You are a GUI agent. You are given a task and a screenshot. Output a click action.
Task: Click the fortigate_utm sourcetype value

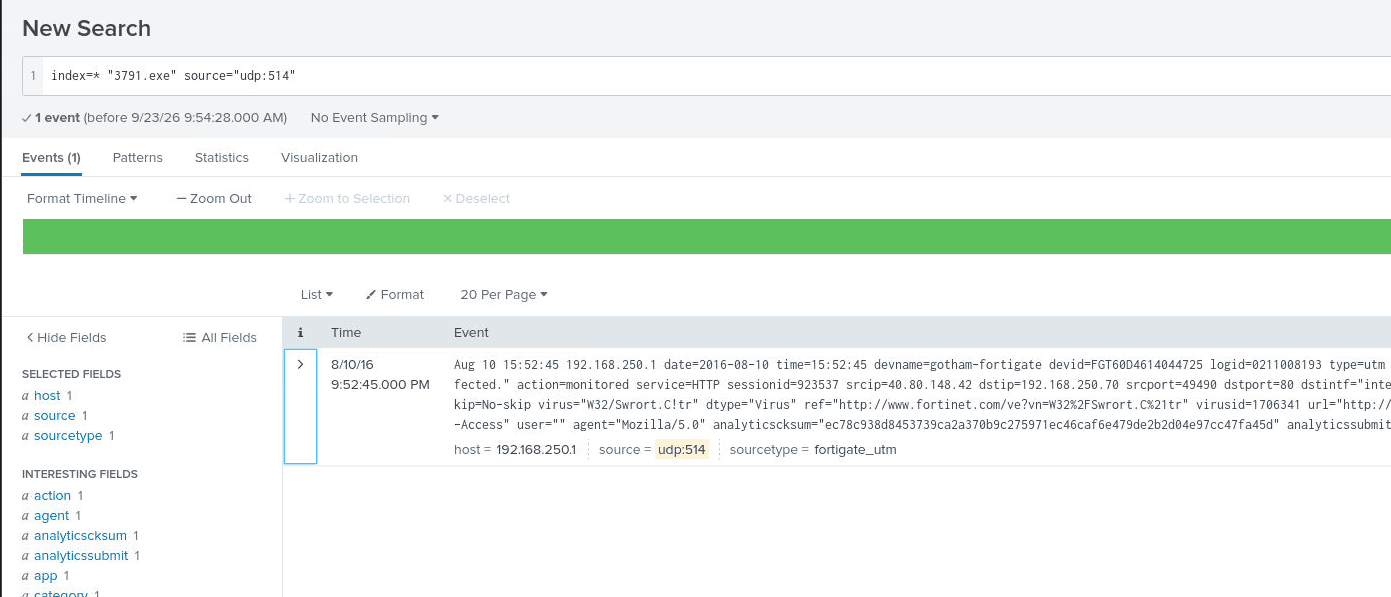(855, 450)
